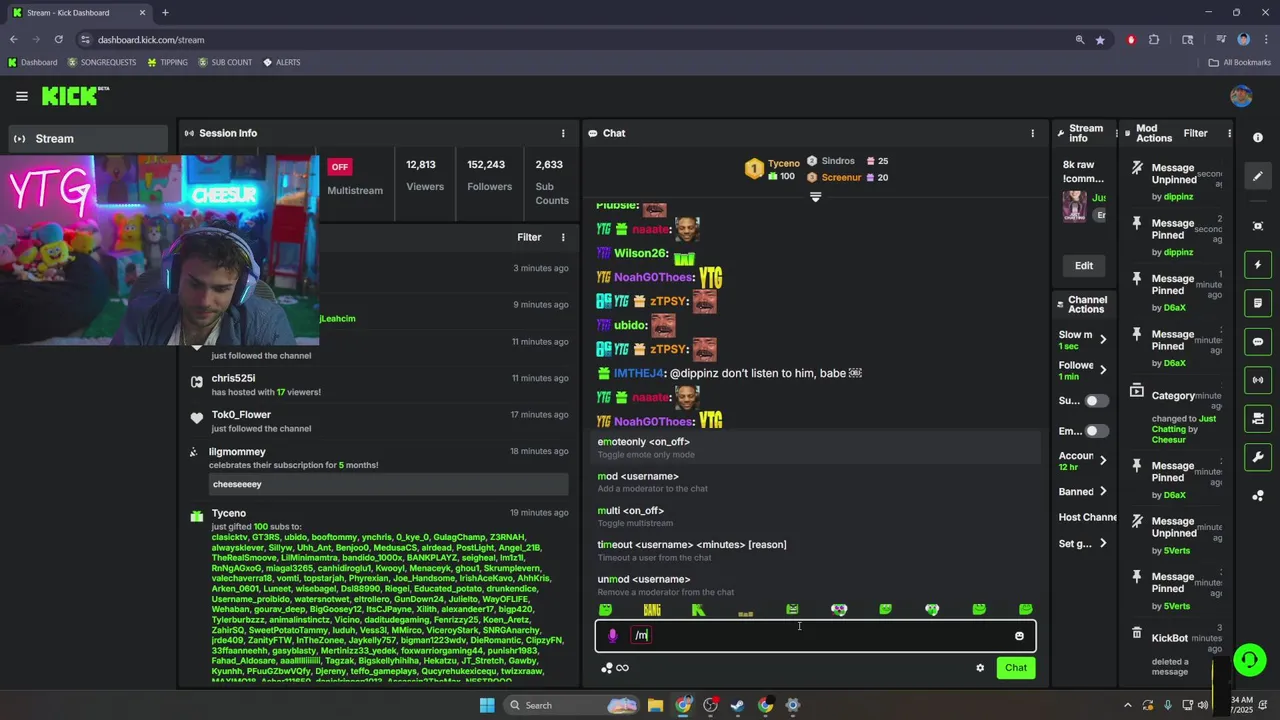Open the Chat panel three-dot menu

(x=1033, y=133)
